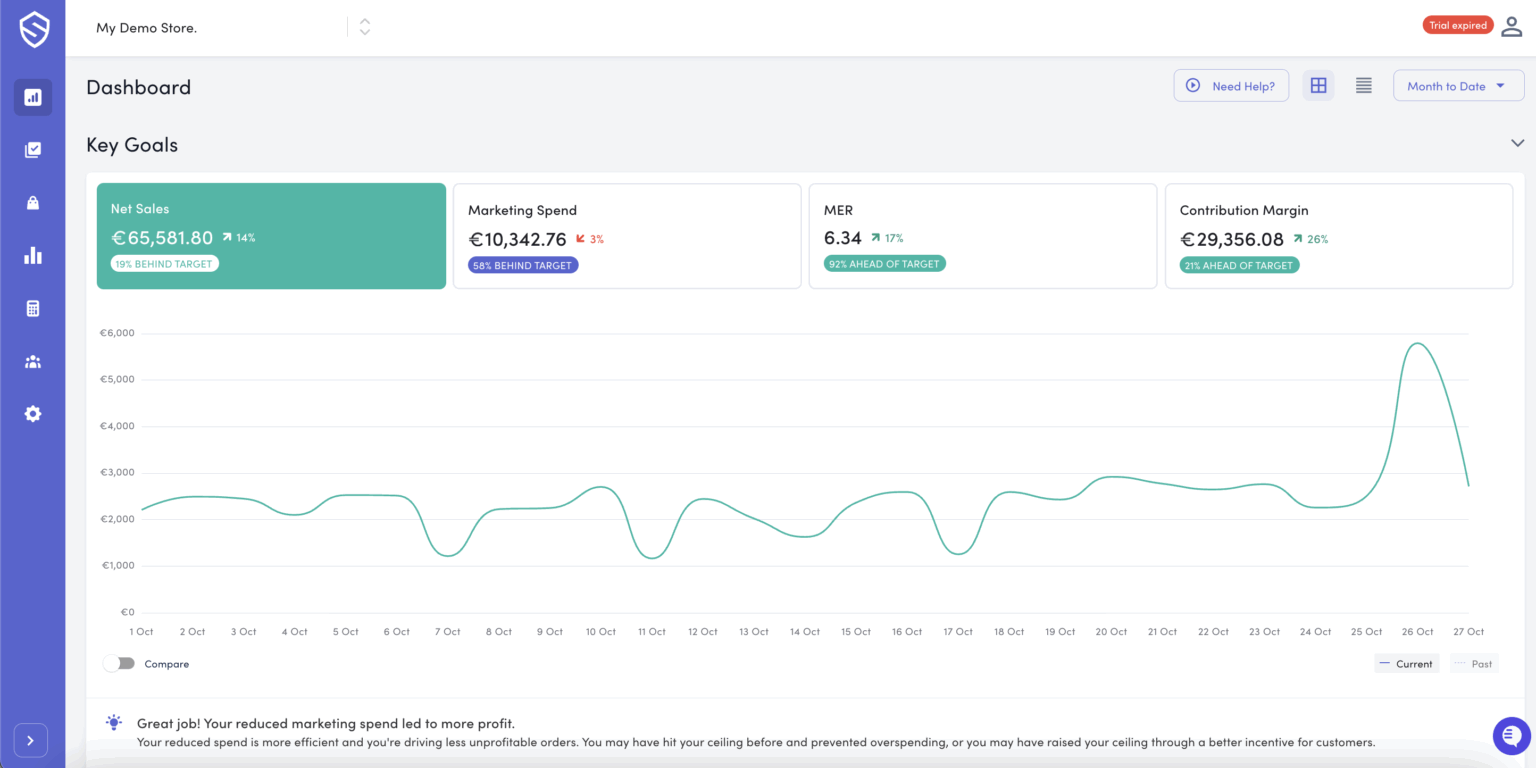Screen dimensions: 1536x768
Task: Switch dashboard to list view
Action: (1363, 85)
